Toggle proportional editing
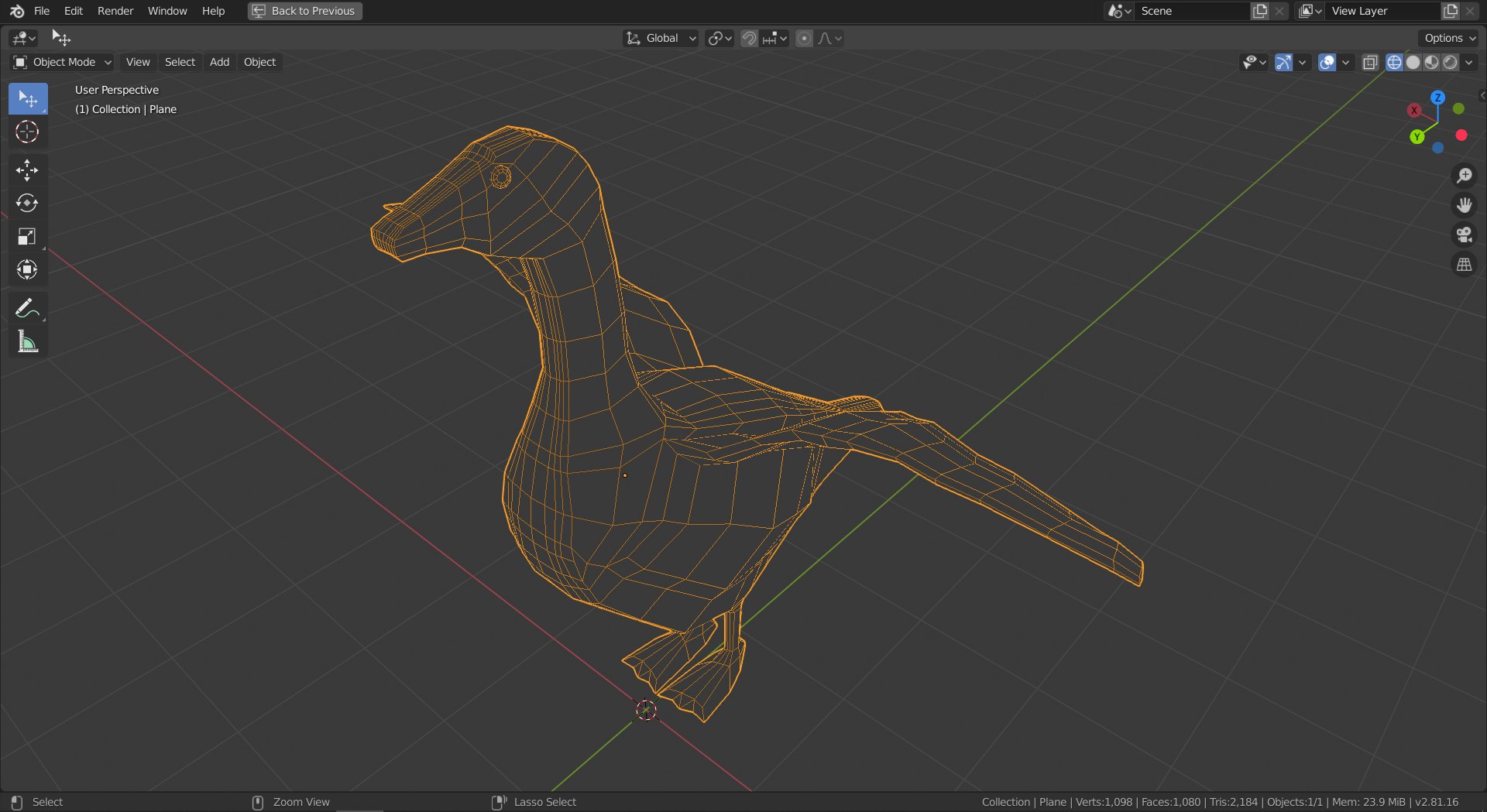1487x812 pixels. tap(805, 38)
